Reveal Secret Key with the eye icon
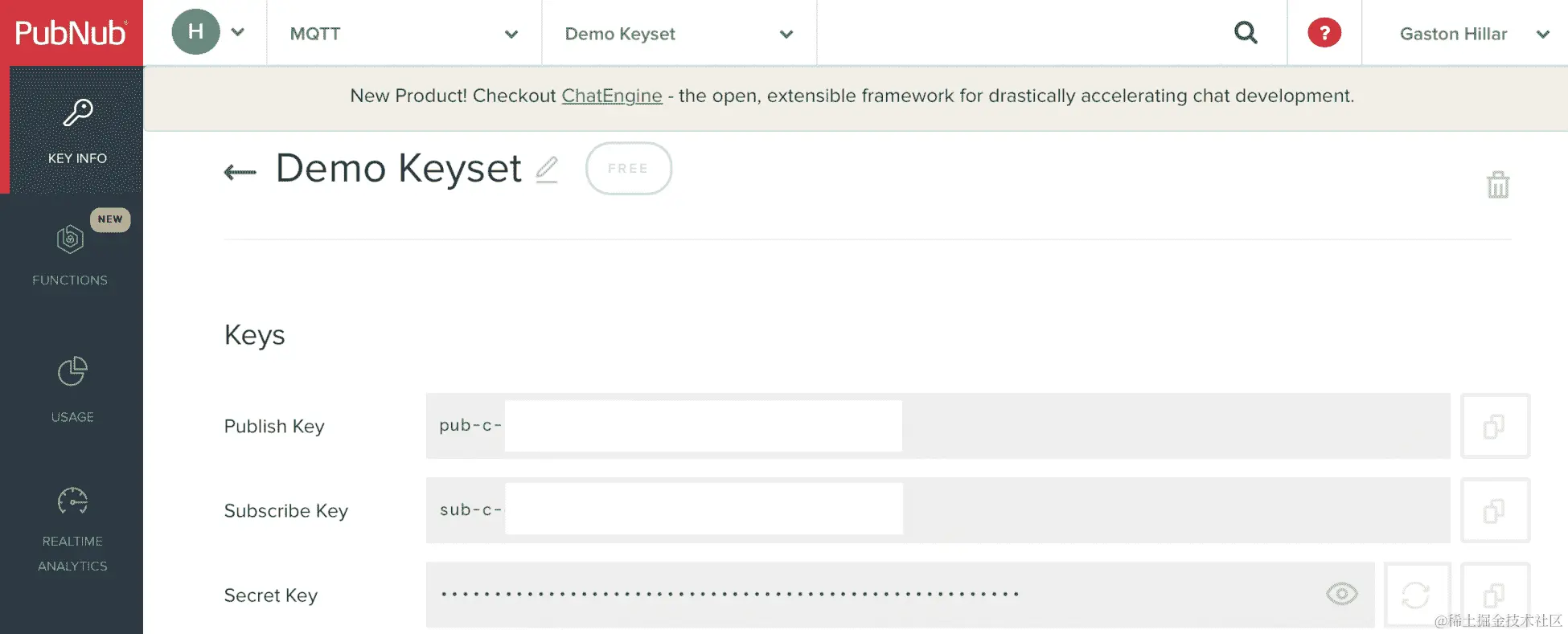1568x634 pixels. coord(1341,594)
